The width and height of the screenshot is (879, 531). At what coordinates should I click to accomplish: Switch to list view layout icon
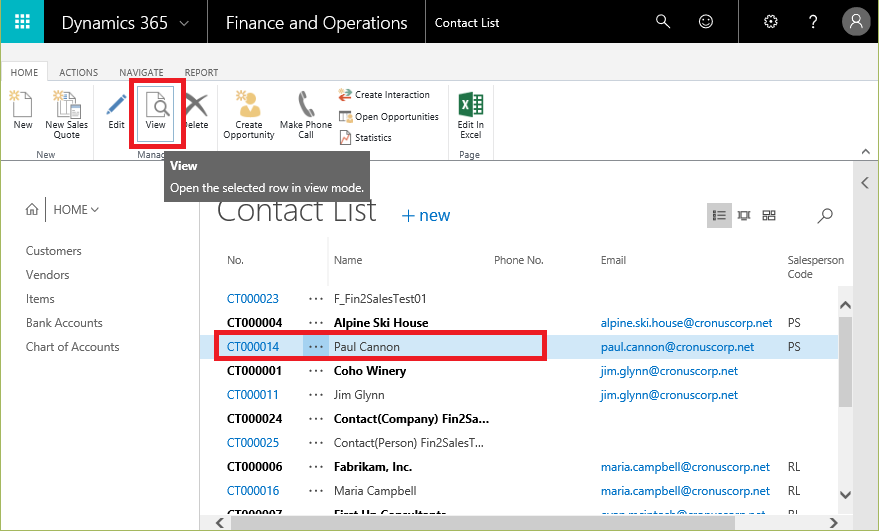tap(719, 215)
